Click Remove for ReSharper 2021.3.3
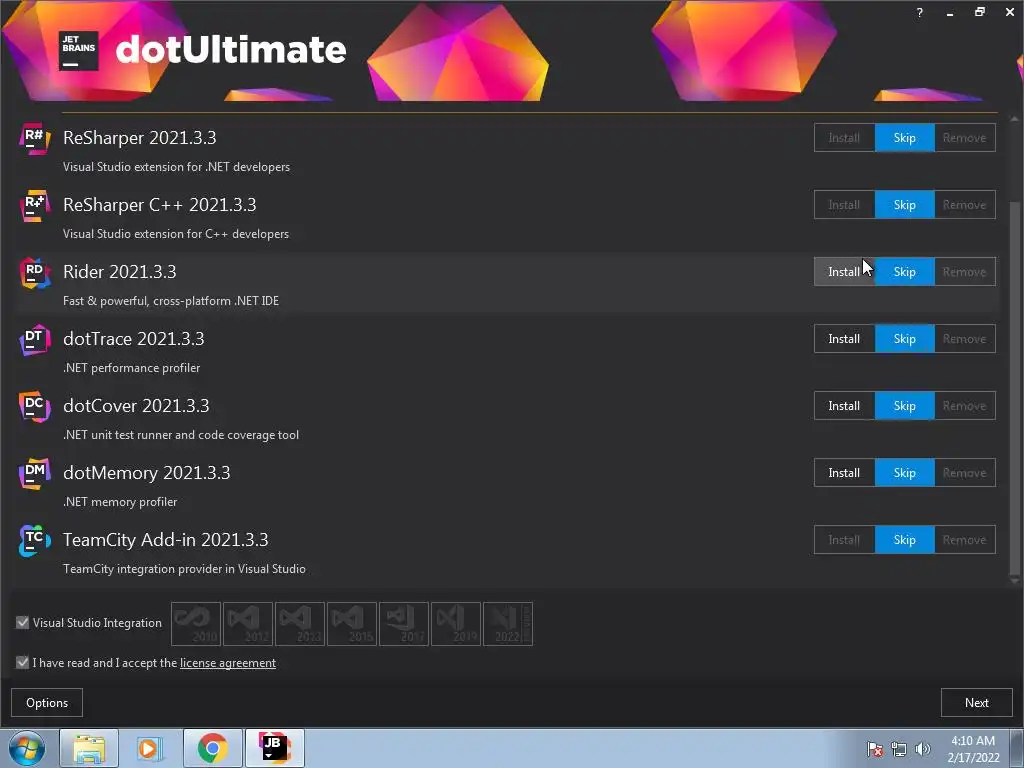Image resolution: width=1024 pixels, height=768 pixels. click(x=965, y=138)
